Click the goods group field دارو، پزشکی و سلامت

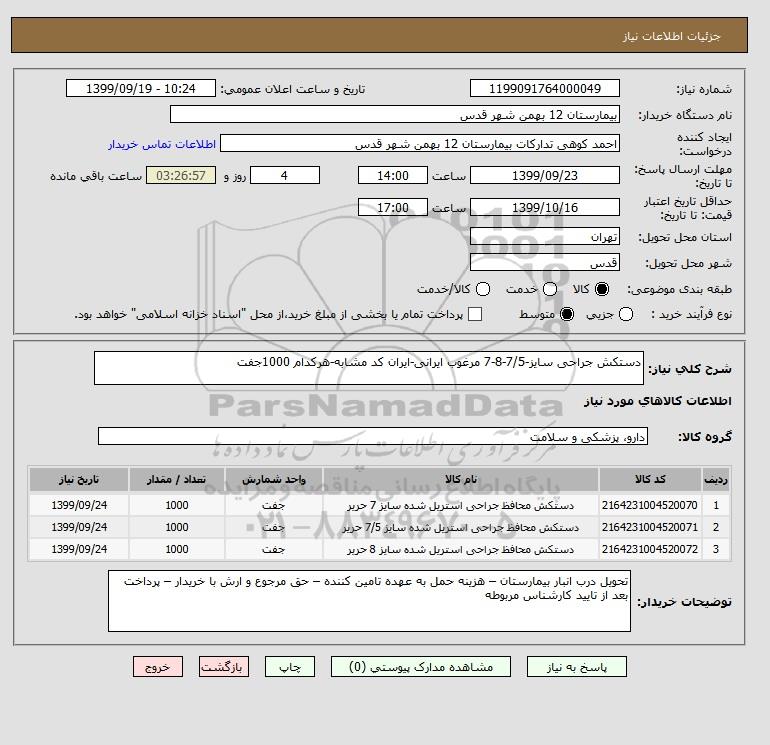coord(373,436)
